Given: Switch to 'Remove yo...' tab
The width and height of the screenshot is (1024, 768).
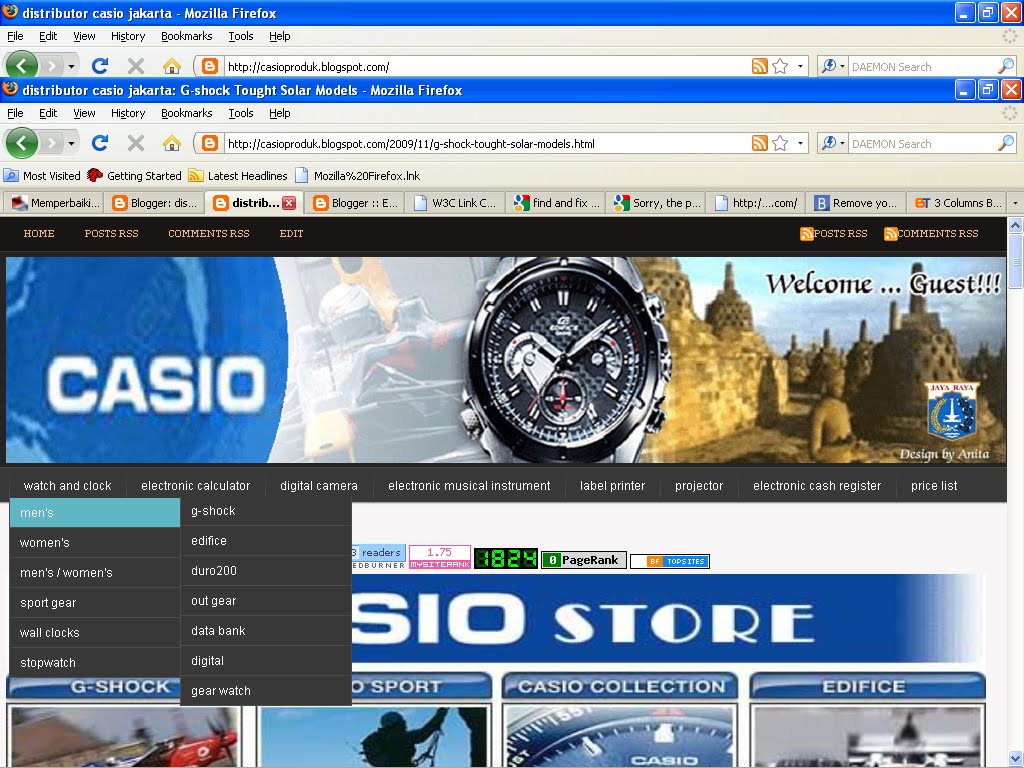Looking at the screenshot, I should click(856, 203).
